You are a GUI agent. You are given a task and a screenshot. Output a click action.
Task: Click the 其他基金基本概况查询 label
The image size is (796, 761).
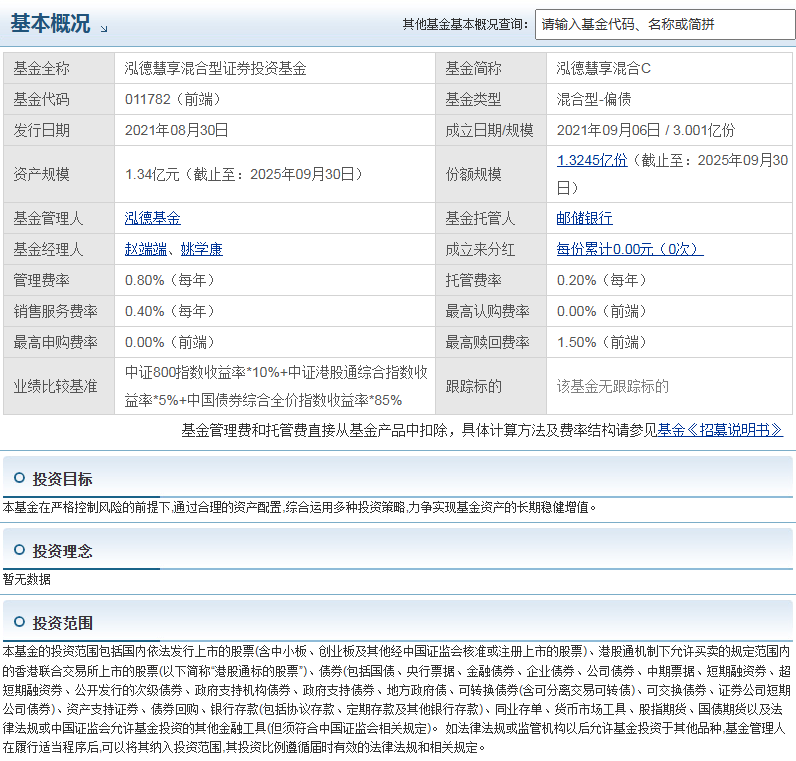pos(465,24)
